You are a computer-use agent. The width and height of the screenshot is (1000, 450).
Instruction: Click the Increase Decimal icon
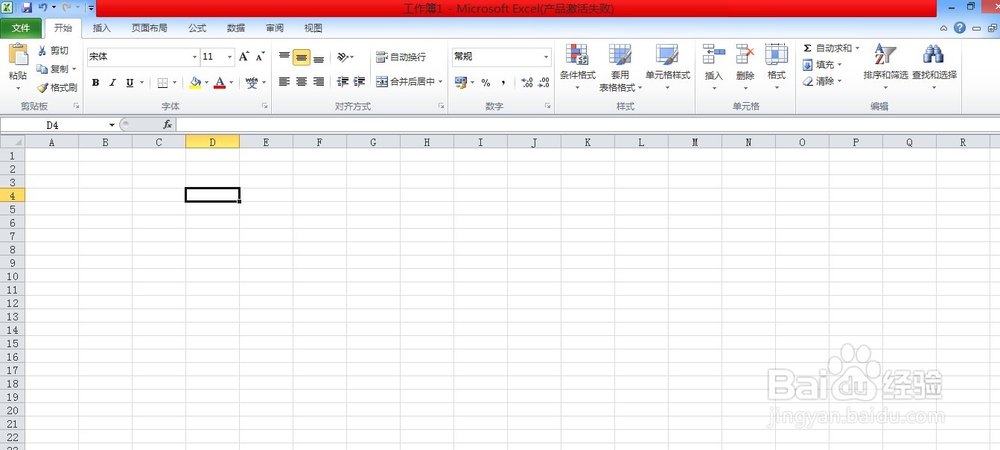527,82
